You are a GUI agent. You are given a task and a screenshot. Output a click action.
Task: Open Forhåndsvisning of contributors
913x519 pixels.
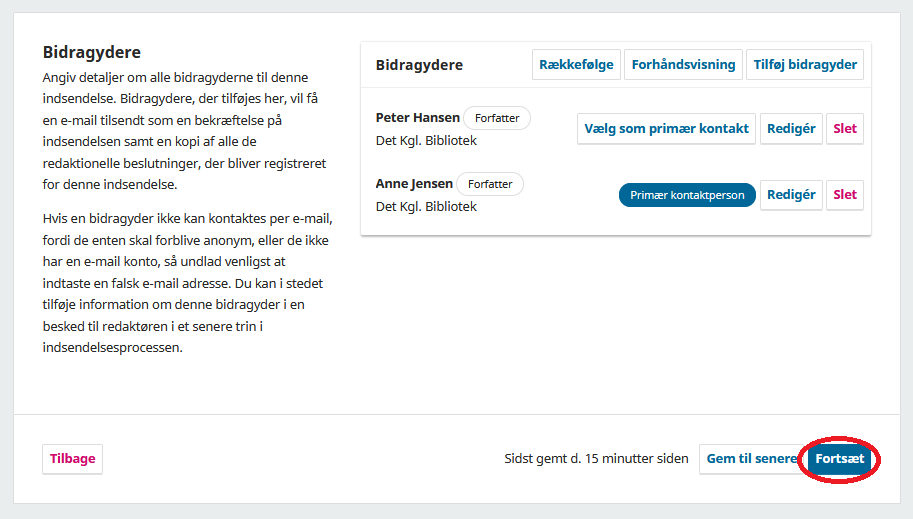point(684,65)
